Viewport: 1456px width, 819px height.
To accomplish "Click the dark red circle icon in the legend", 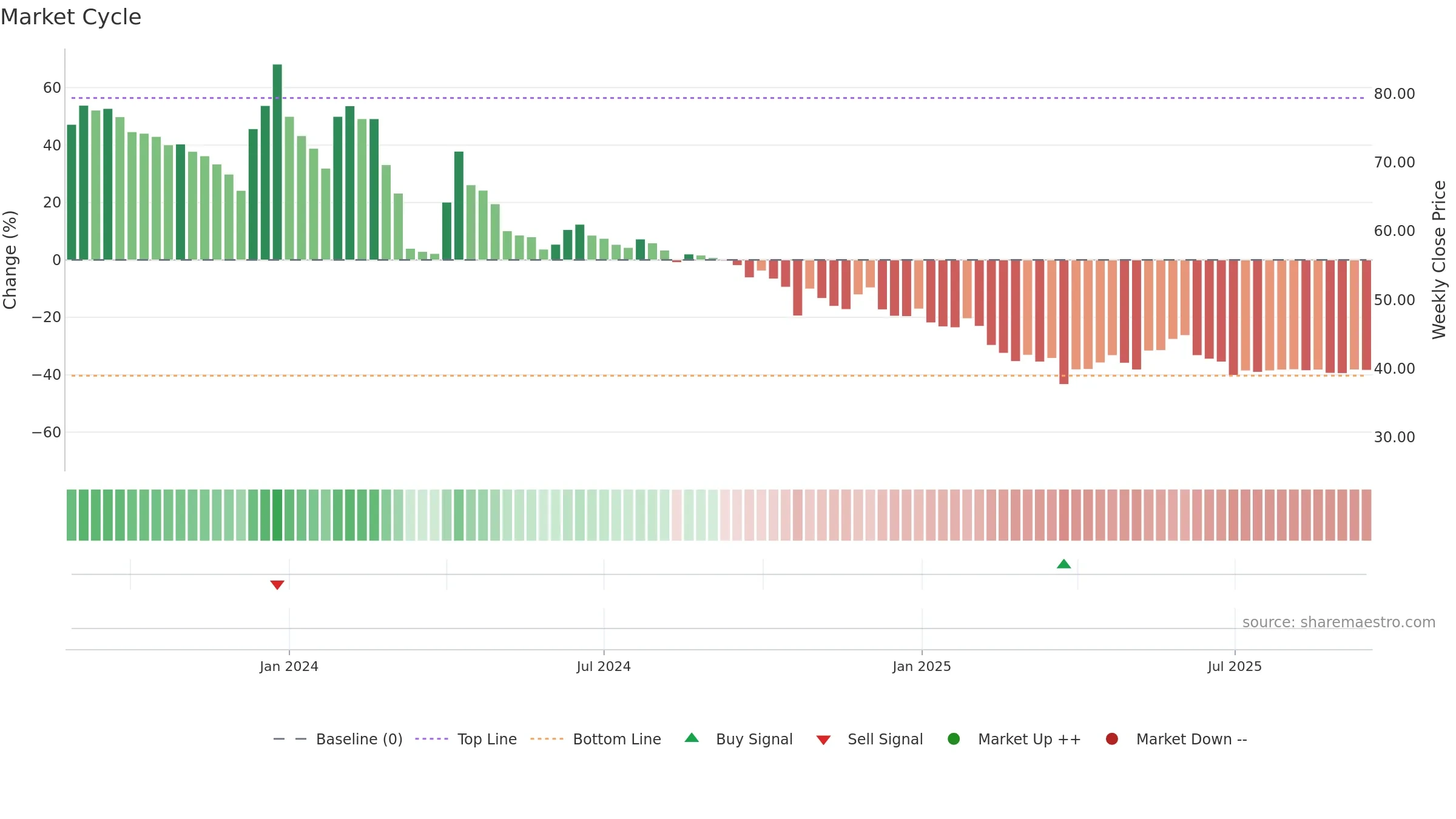I will [1112, 739].
